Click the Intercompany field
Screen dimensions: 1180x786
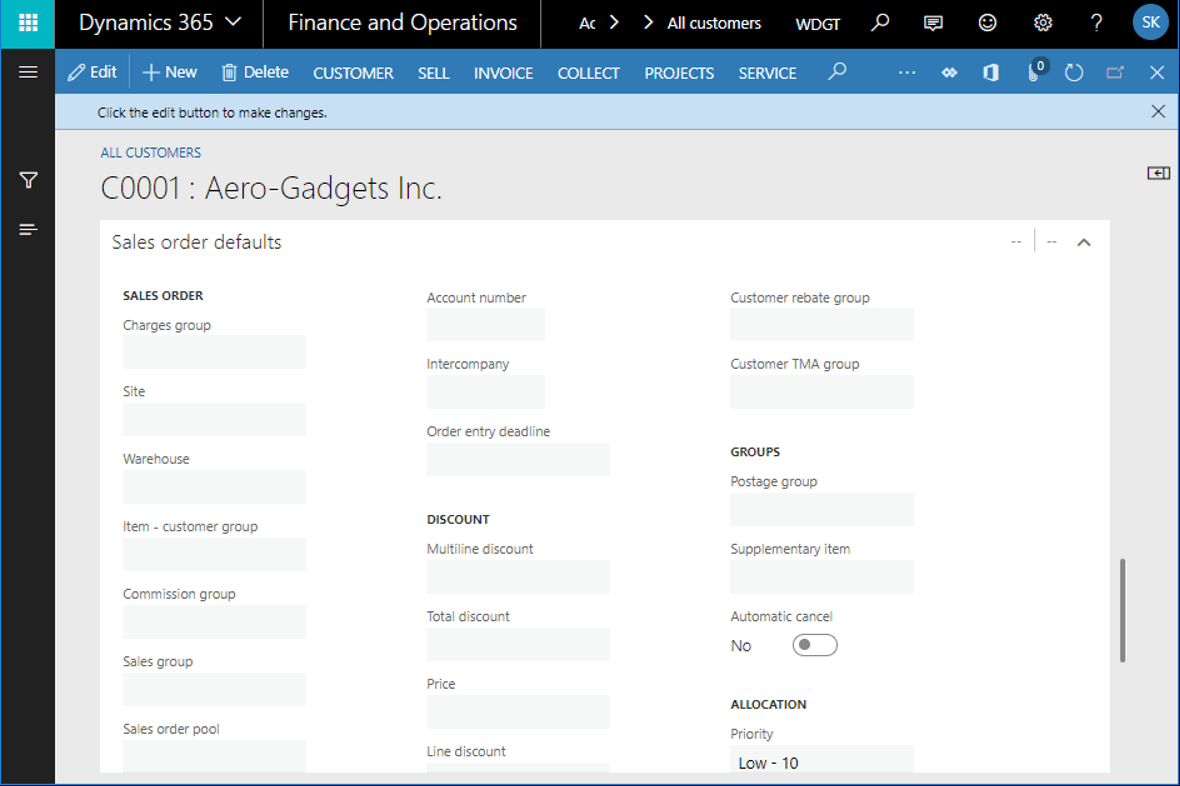[x=485, y=391]
